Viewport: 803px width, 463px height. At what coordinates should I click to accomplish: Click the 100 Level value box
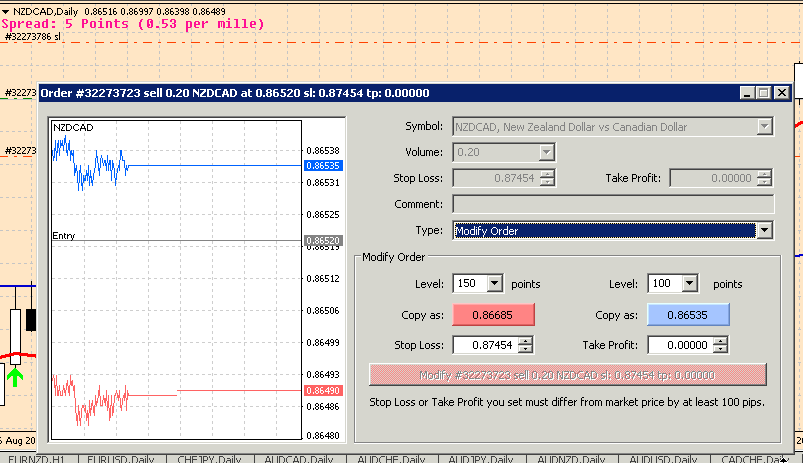(665, 283)
